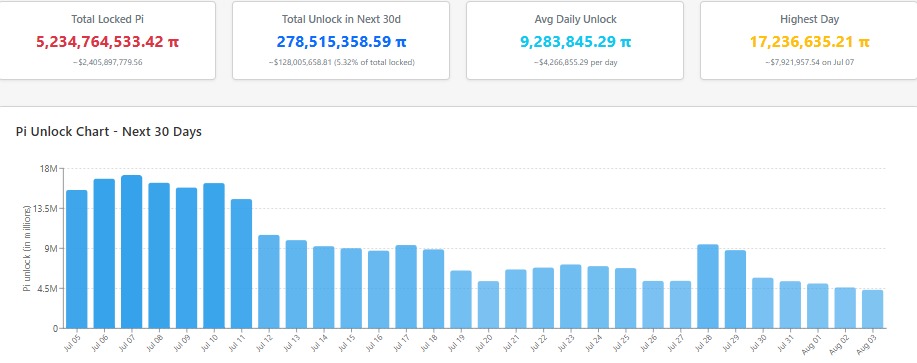Click the 5,234,764,533.42 π value

(108, 42)
